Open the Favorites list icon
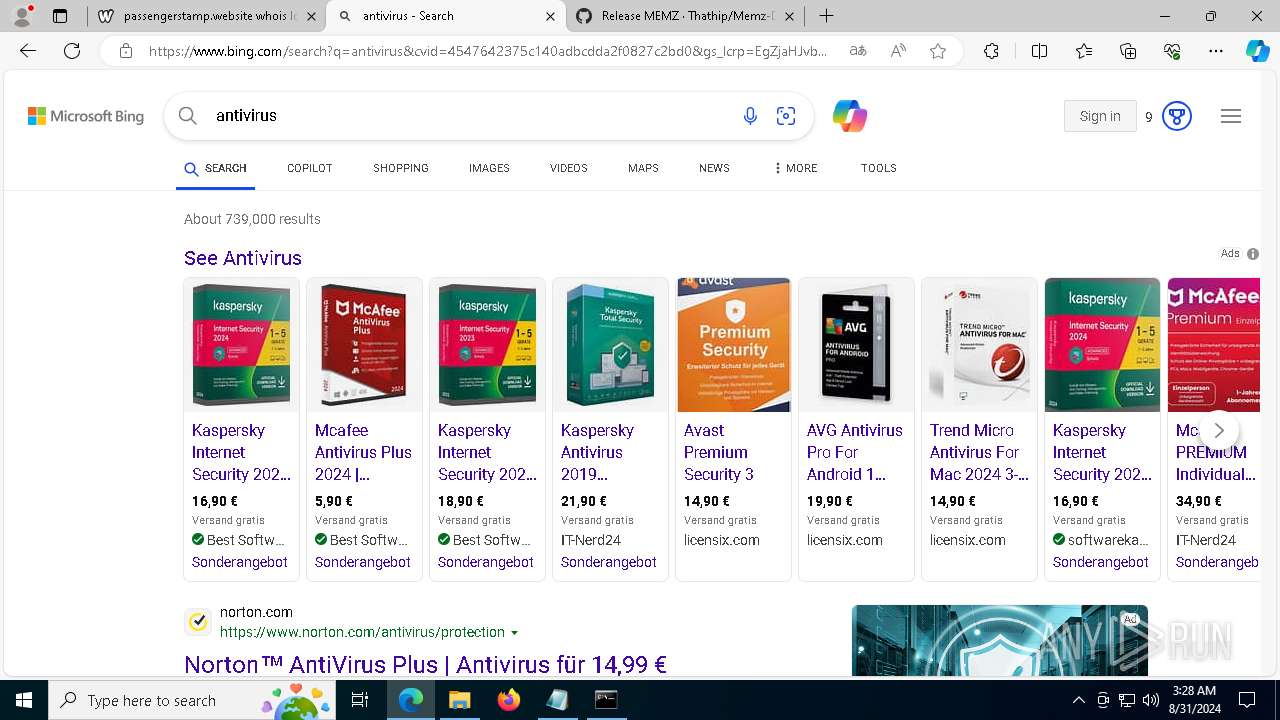This screenshot has height=720, width=1280. 1084,51
